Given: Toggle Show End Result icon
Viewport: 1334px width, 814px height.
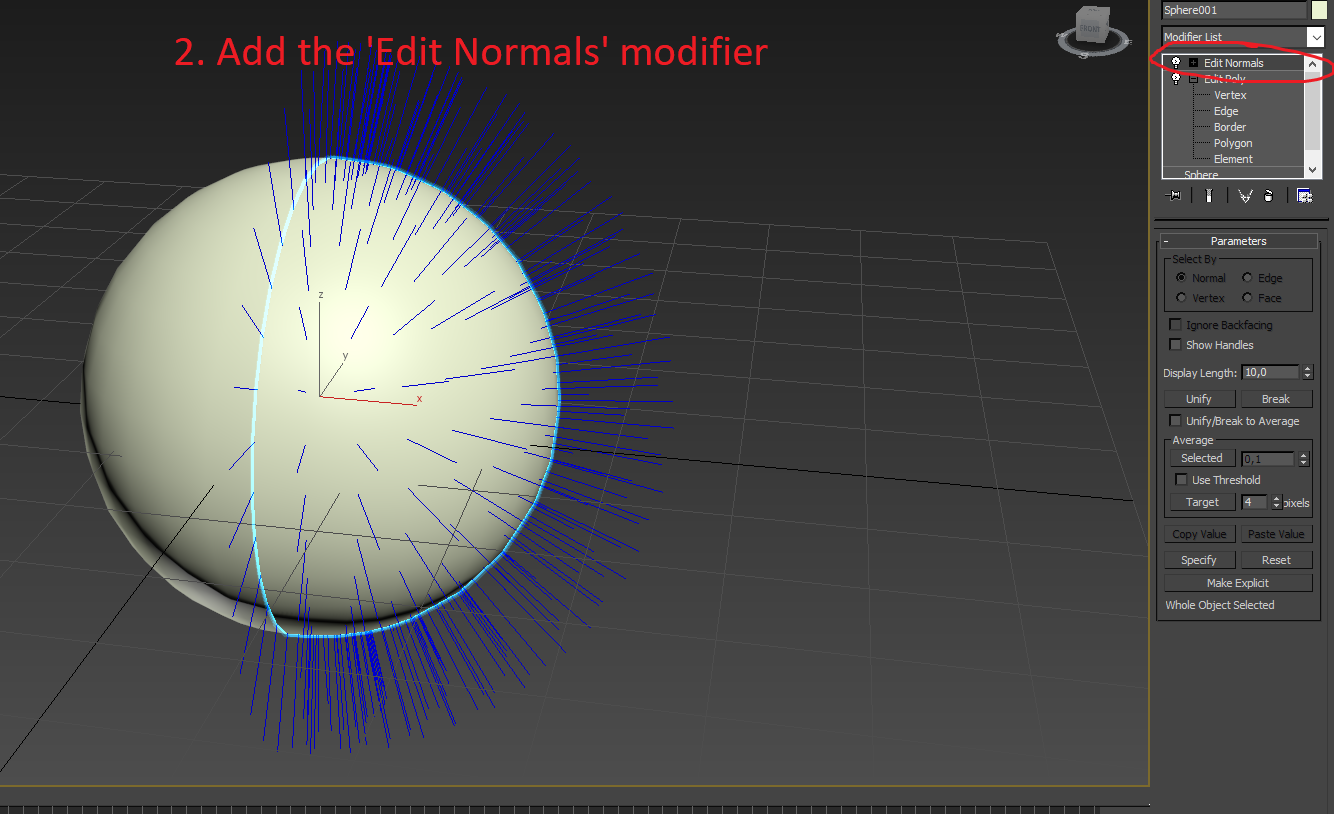Looking at the screenshot, I should (1209, 196).
